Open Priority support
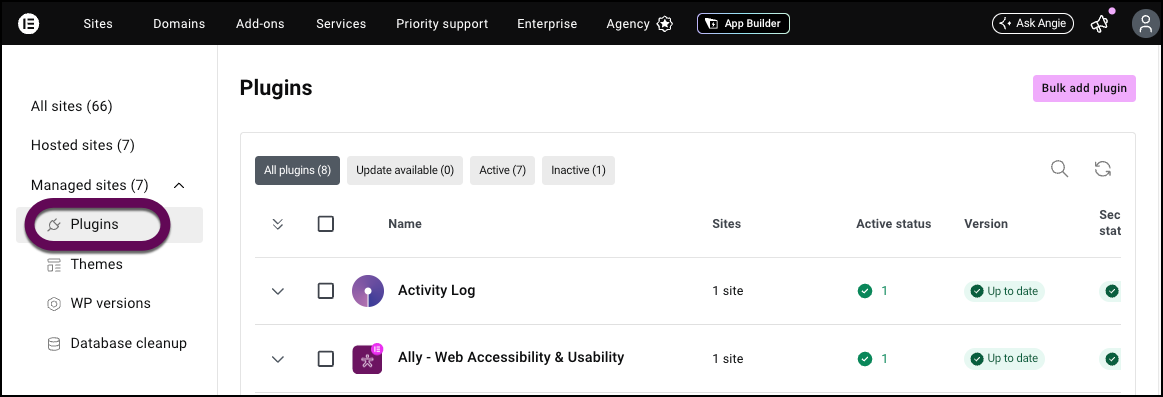 tap(442, 24)
